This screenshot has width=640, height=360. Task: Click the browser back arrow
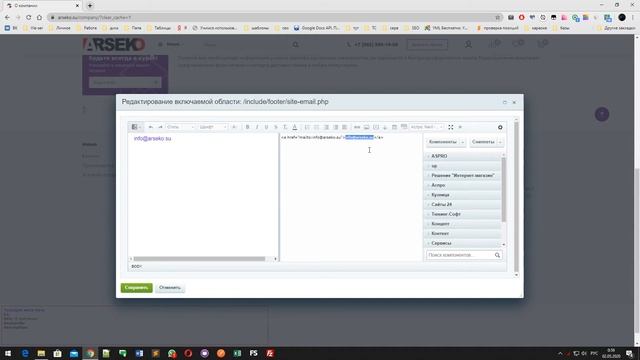click(x=7, y=18)
